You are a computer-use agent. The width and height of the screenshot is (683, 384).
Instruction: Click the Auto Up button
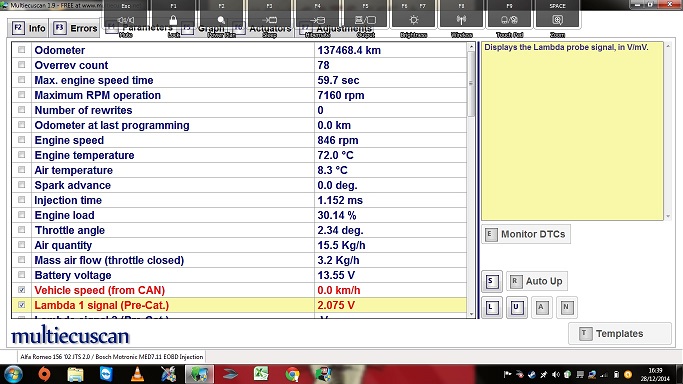tap(537, 281)
